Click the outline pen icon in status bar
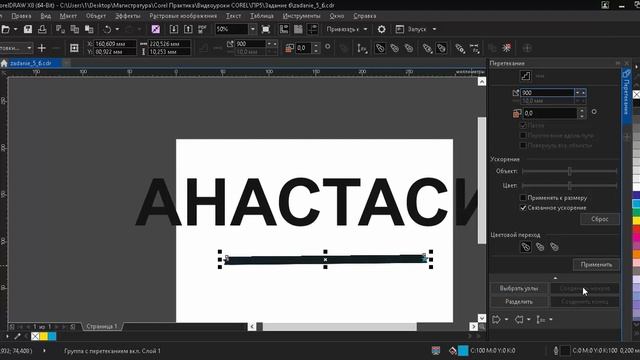Viewport: 640px width, 360px height. pyautogui.click(x=556, y=351)
